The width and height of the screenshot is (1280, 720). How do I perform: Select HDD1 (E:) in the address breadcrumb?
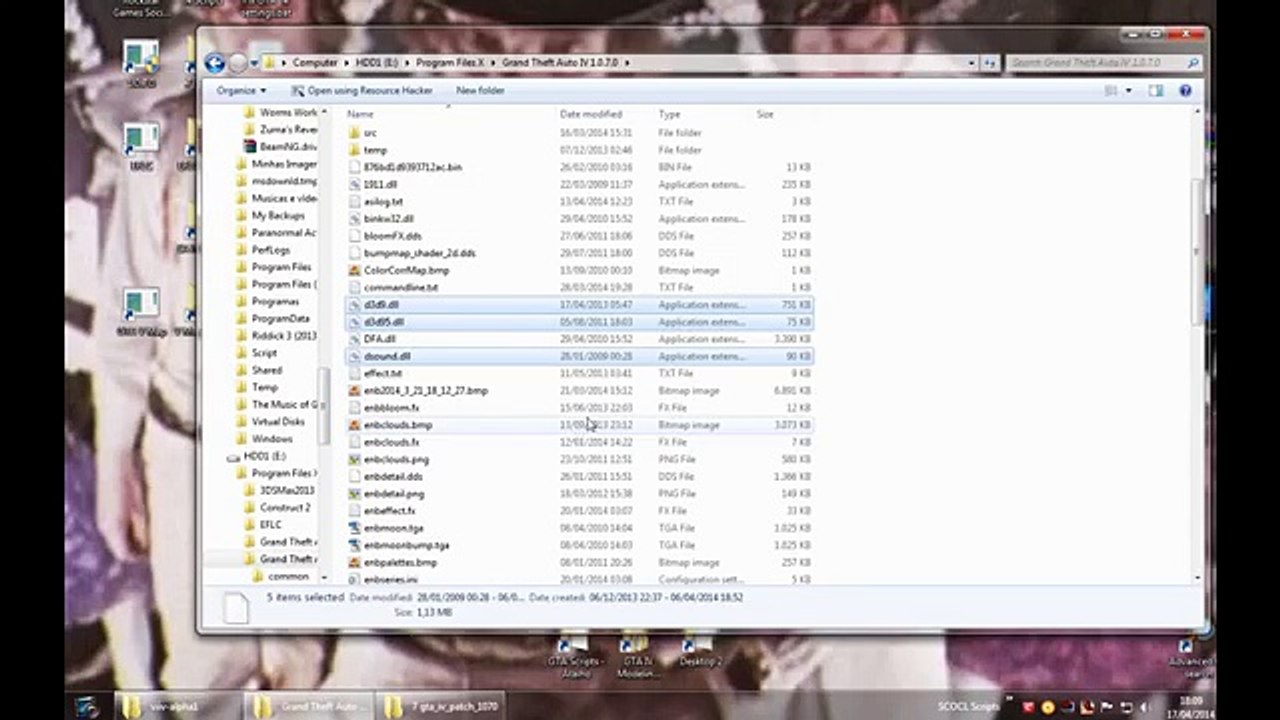tap(377, 63)
